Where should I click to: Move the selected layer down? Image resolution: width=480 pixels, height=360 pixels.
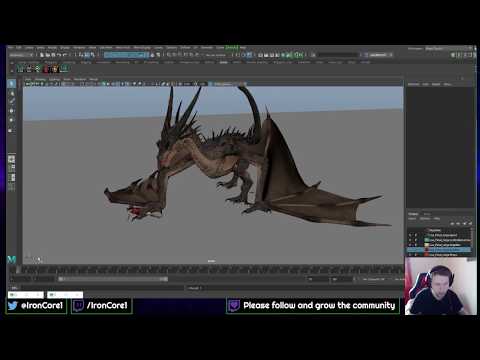pos(458,224)
